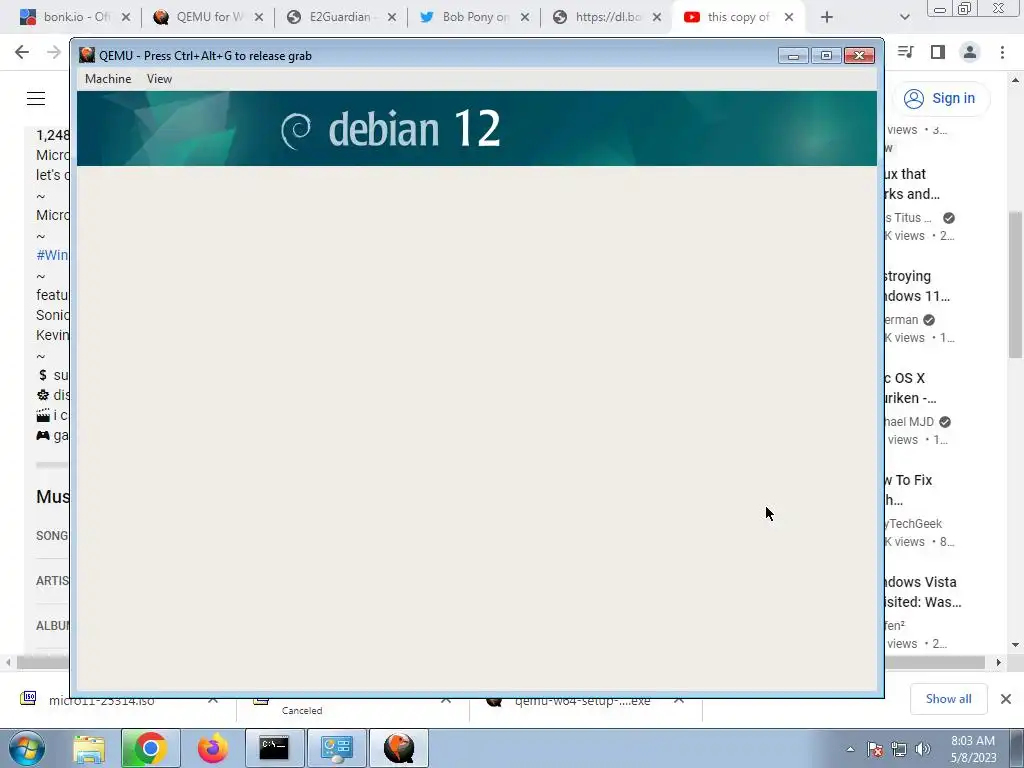Close the QEMU window
The width and height of the screenshot is (1024, 768).
(x=859, y=56)
